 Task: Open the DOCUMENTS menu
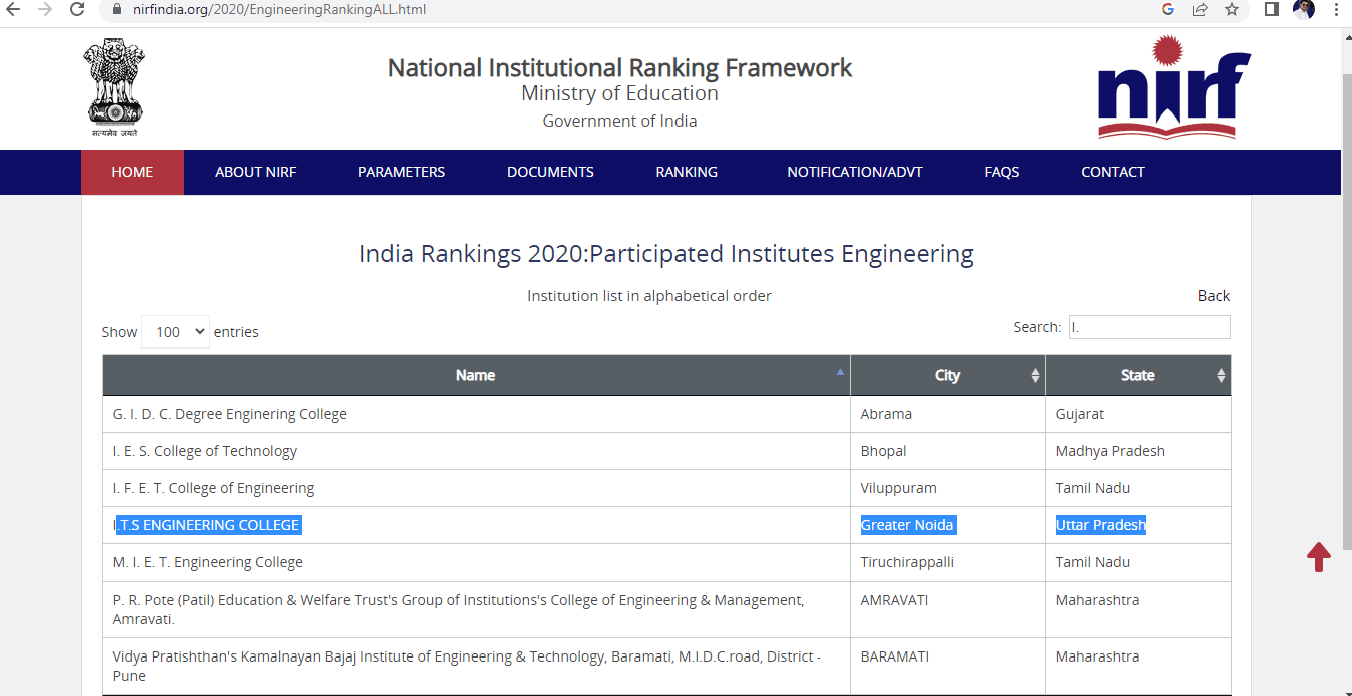pyautogui.click(x=550, y=172)
